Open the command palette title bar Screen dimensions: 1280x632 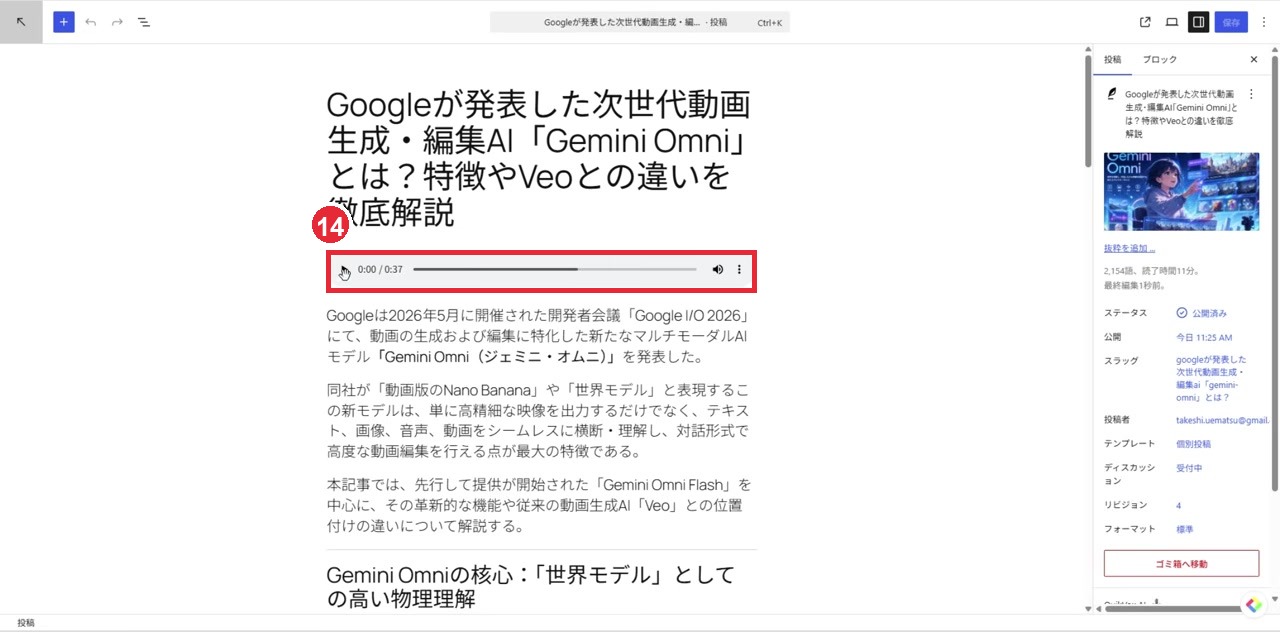(x=640, y=22)
